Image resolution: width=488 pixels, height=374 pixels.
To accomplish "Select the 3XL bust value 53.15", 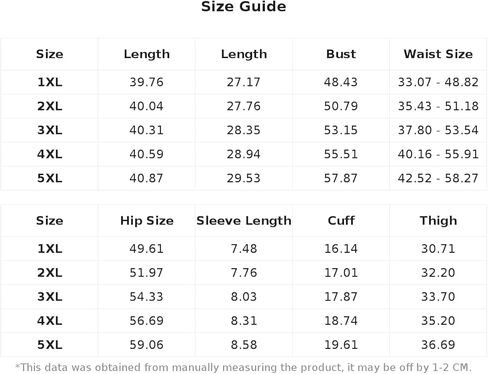I will 341,130.
